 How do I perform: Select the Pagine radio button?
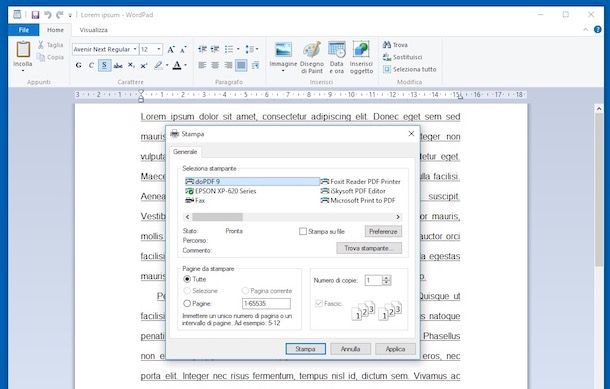coord(187,303)
